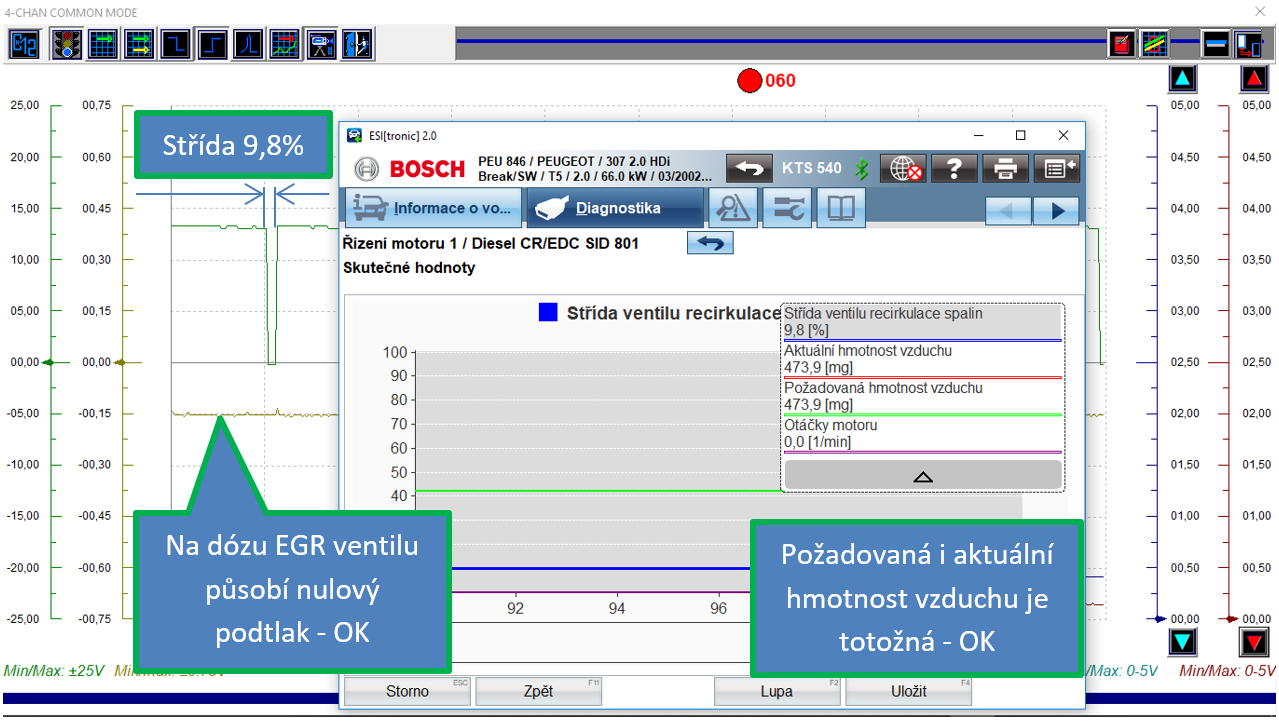Close the 4-CHAN COMMON MODE window

click(1258, 12)
